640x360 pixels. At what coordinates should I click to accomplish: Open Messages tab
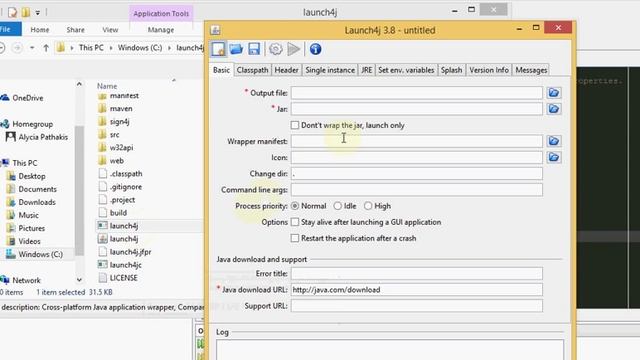531,70
